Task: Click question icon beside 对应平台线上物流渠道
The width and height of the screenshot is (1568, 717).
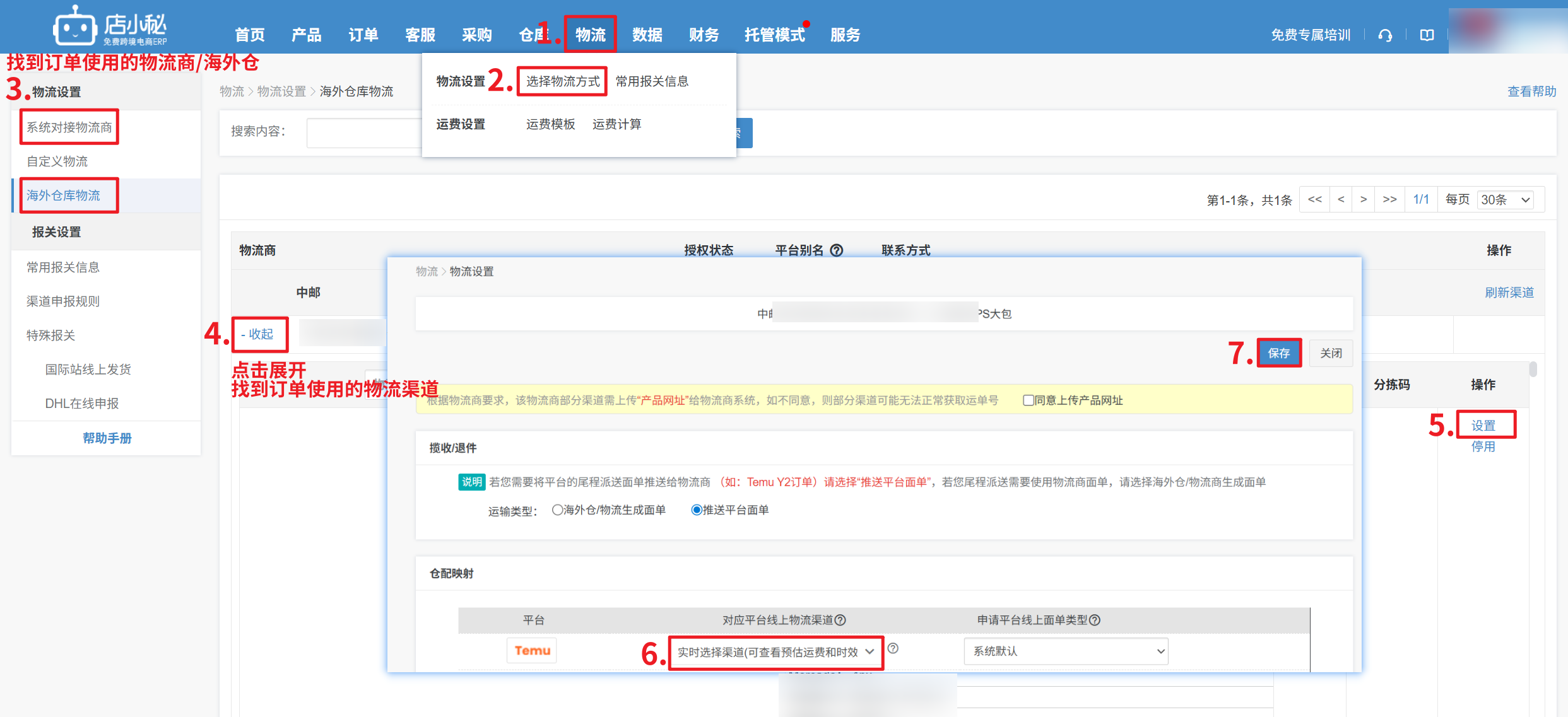Action: 840,620
